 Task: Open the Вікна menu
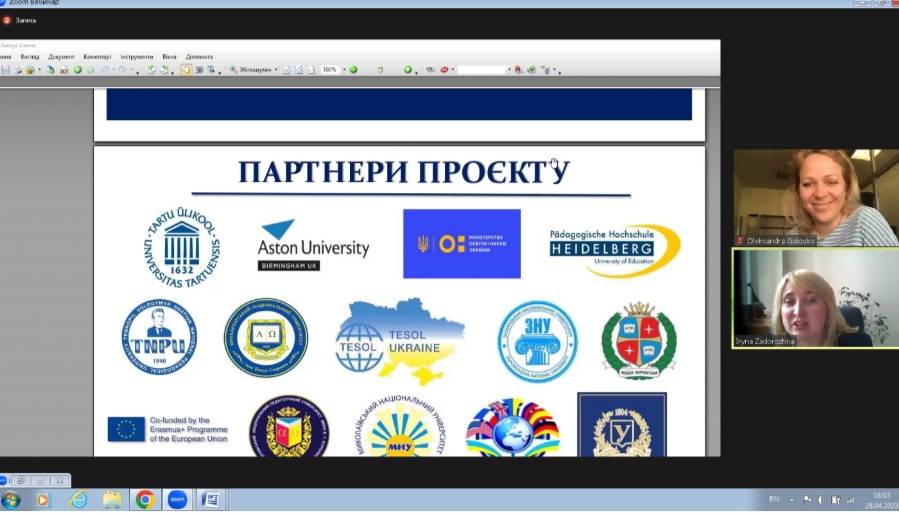[169, 57]
